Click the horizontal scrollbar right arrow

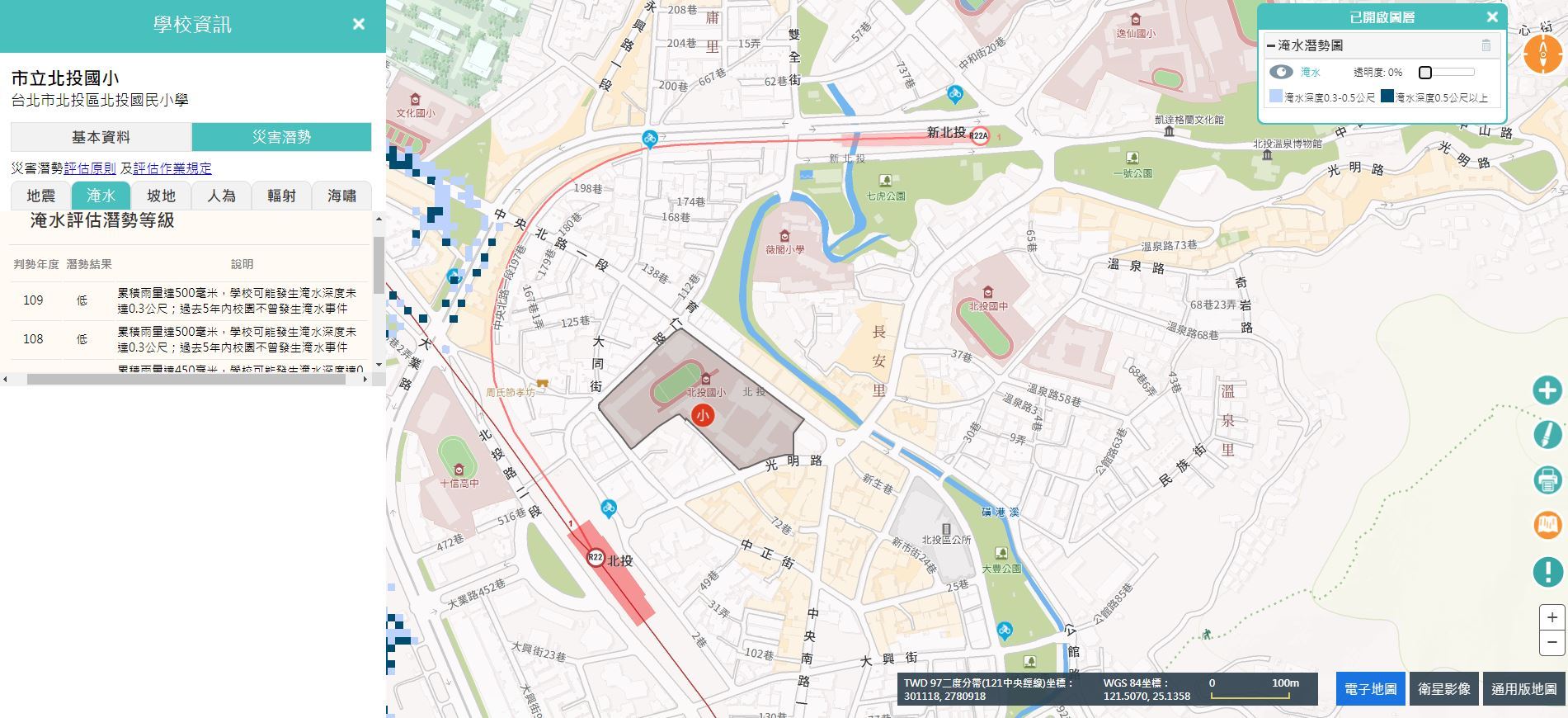[x=365, y=380]
